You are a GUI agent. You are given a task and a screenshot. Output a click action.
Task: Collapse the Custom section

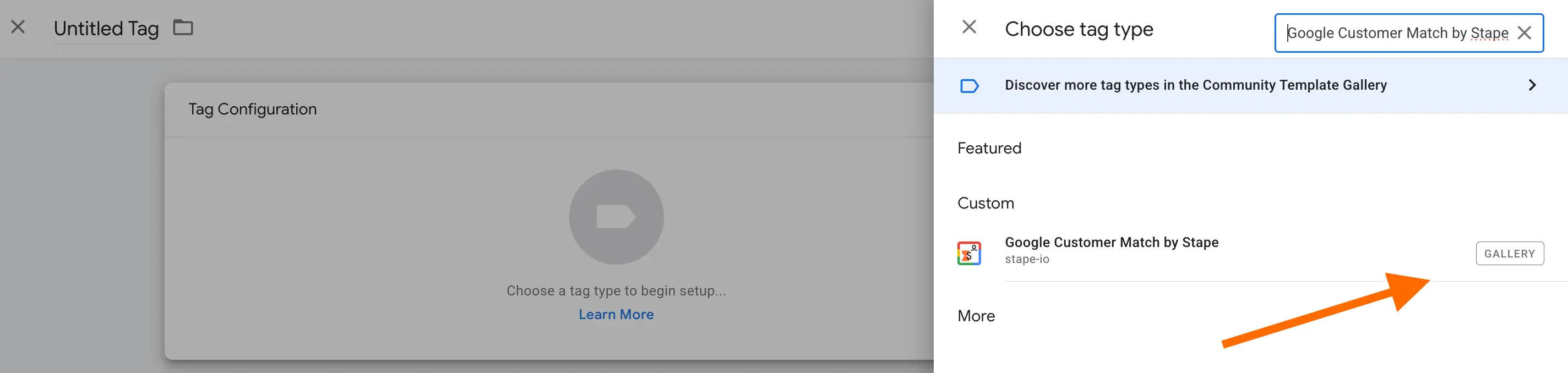click(986, 202)
